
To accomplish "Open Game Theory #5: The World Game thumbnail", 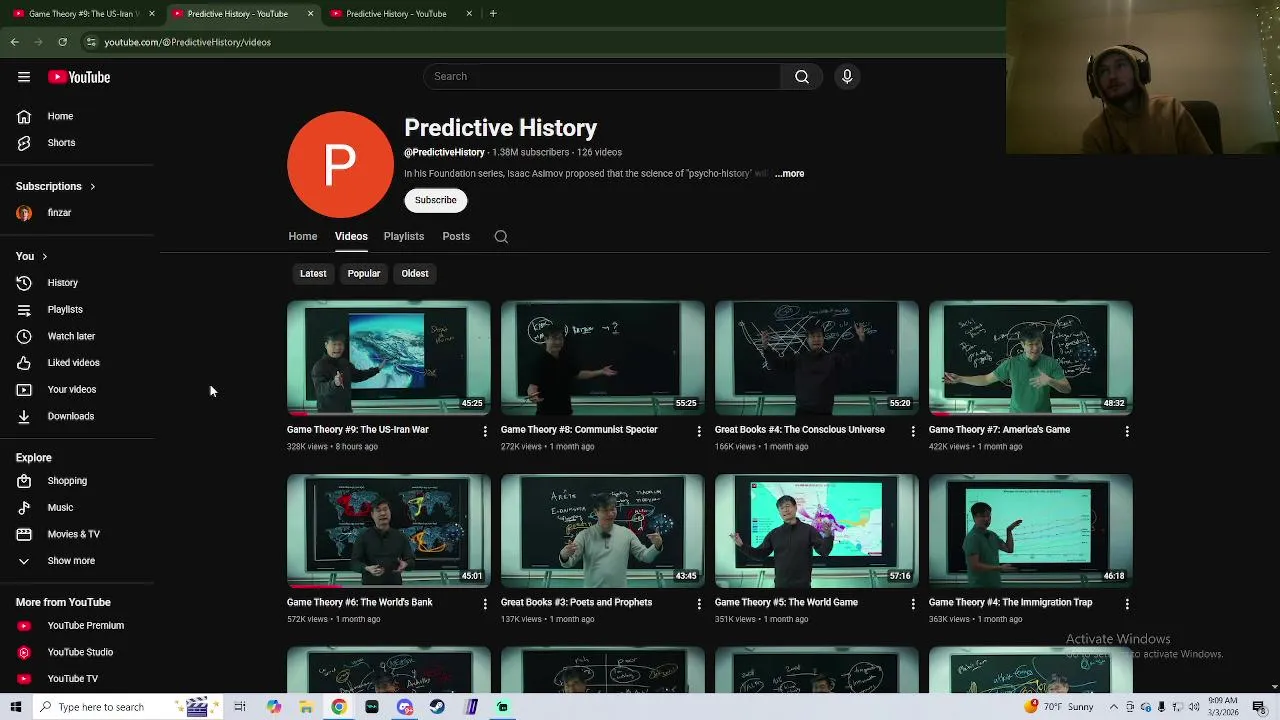I will (x=817, y=531).
